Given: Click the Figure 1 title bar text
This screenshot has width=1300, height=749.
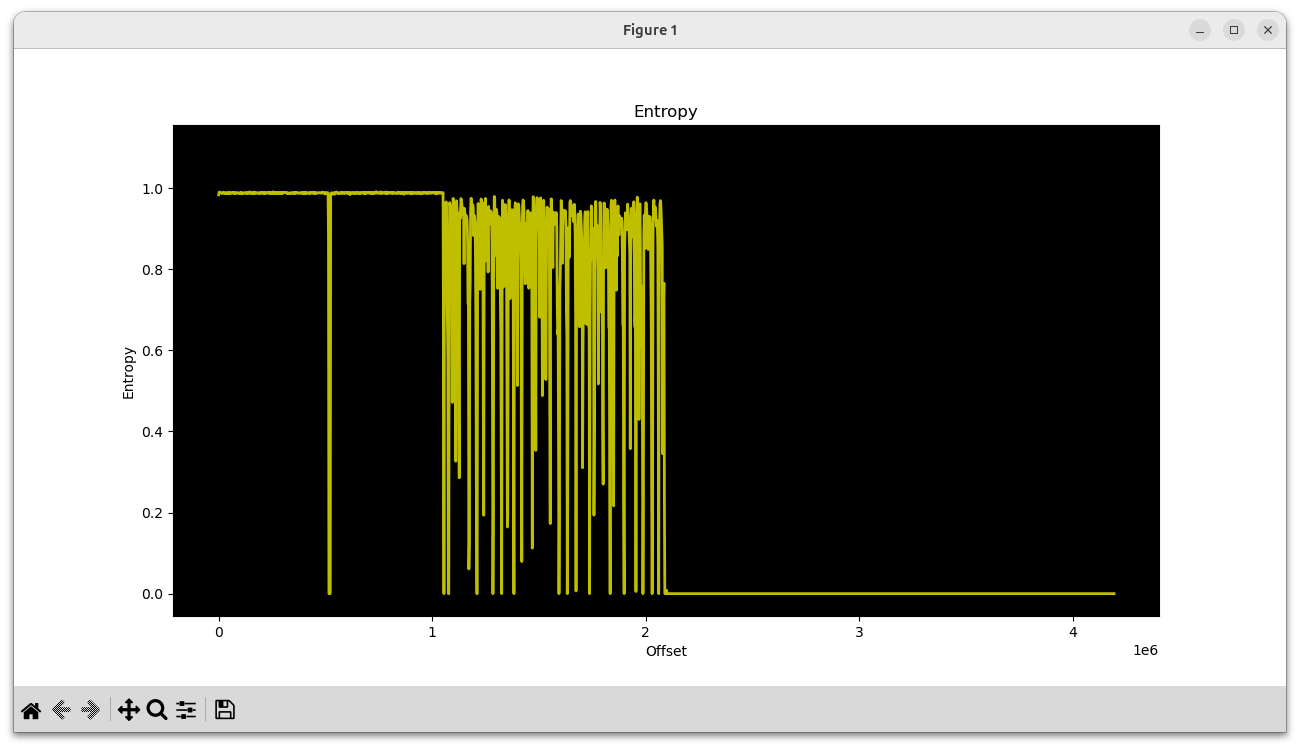Looking at the screenshot, I should pyautogui.click(x=650, y=29).
